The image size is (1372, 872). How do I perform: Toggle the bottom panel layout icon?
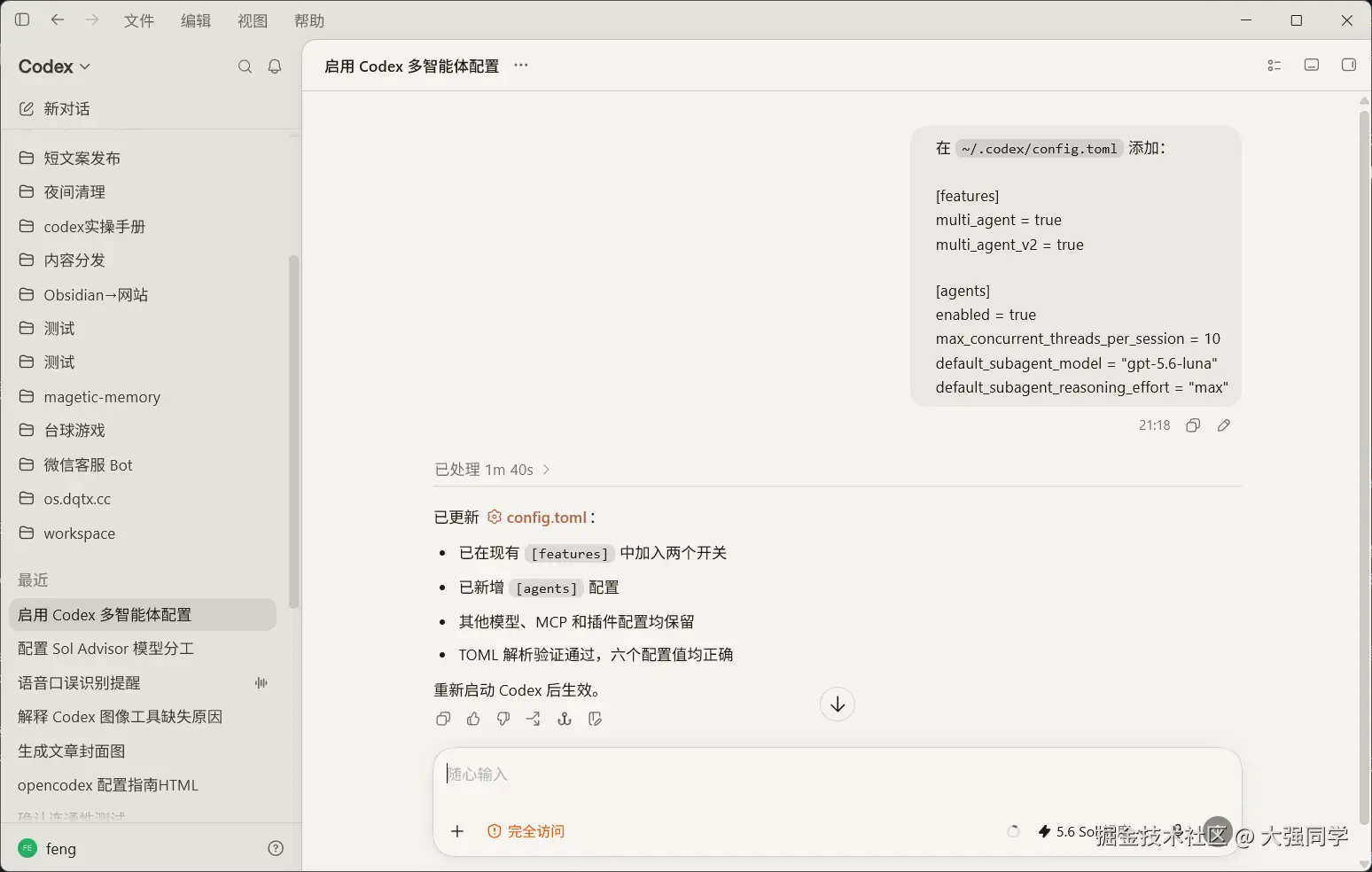click(x=1312, y=65)
